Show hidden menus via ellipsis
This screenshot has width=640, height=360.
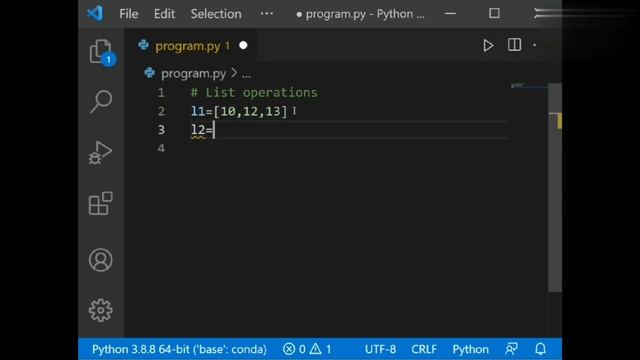(267, 14)
